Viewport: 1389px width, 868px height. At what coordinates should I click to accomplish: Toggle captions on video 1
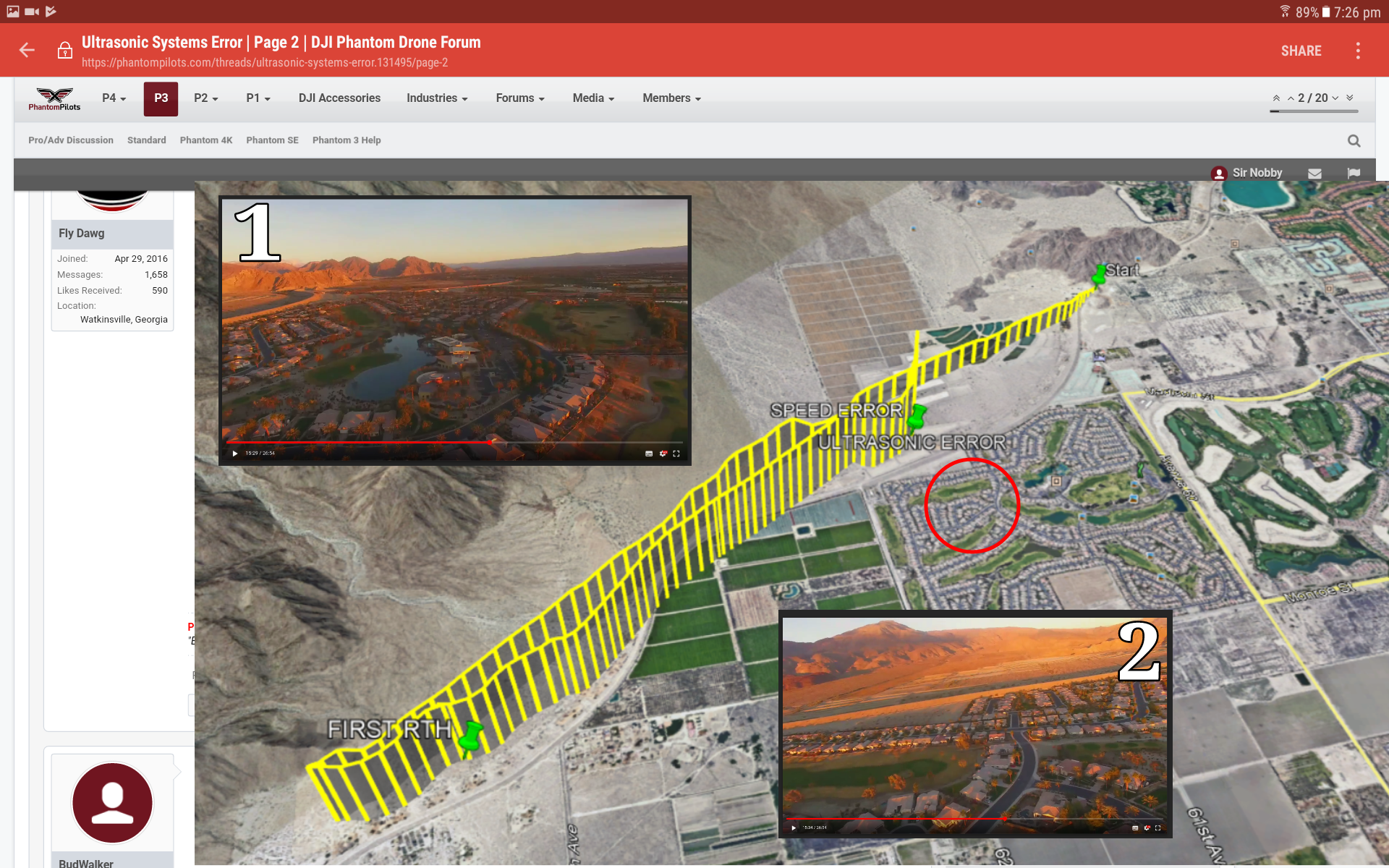coord(649,454)
